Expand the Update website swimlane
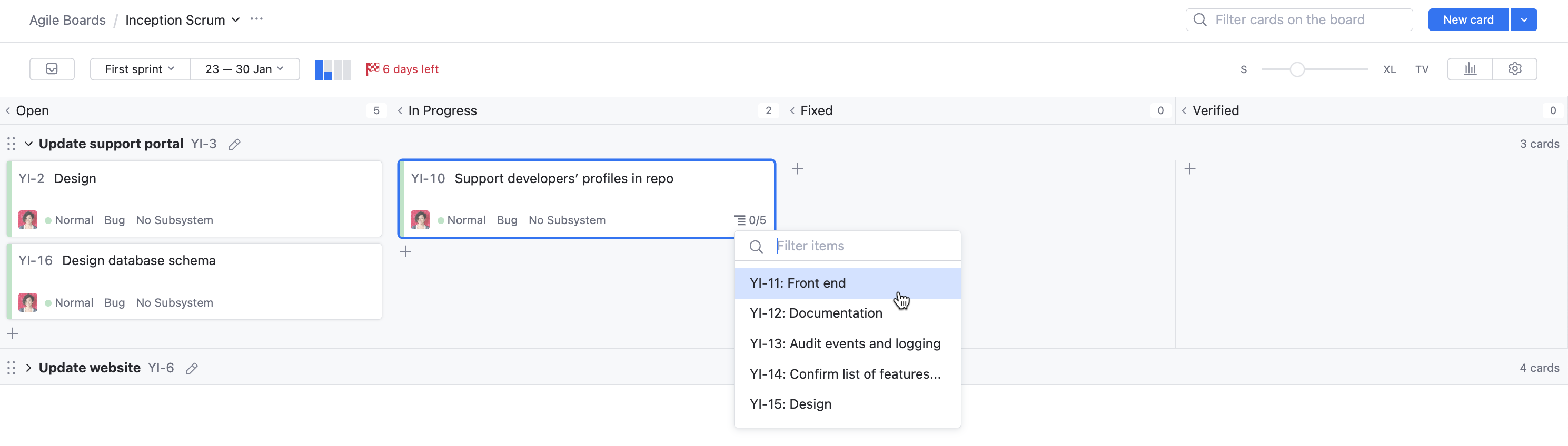 point(28,368)
